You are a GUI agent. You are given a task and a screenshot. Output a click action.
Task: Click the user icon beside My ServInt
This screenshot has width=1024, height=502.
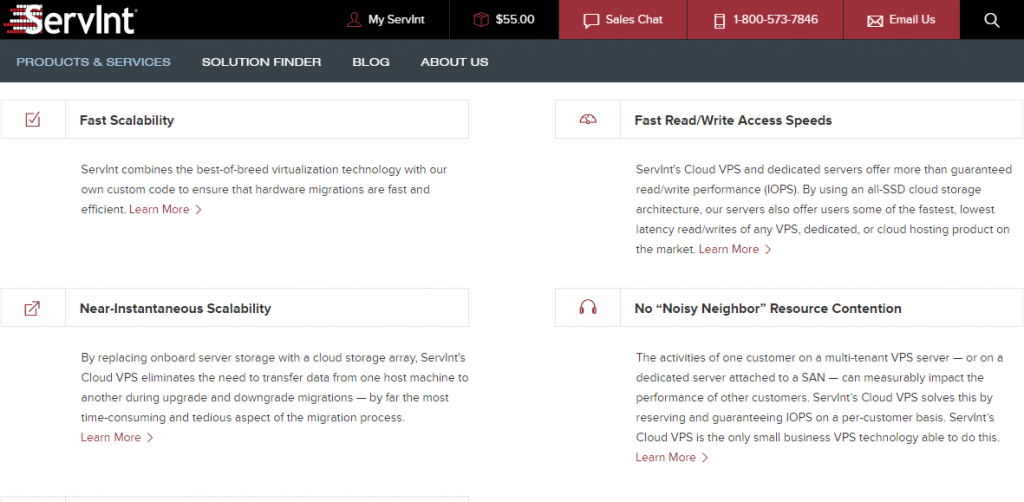tap(353, 20)
